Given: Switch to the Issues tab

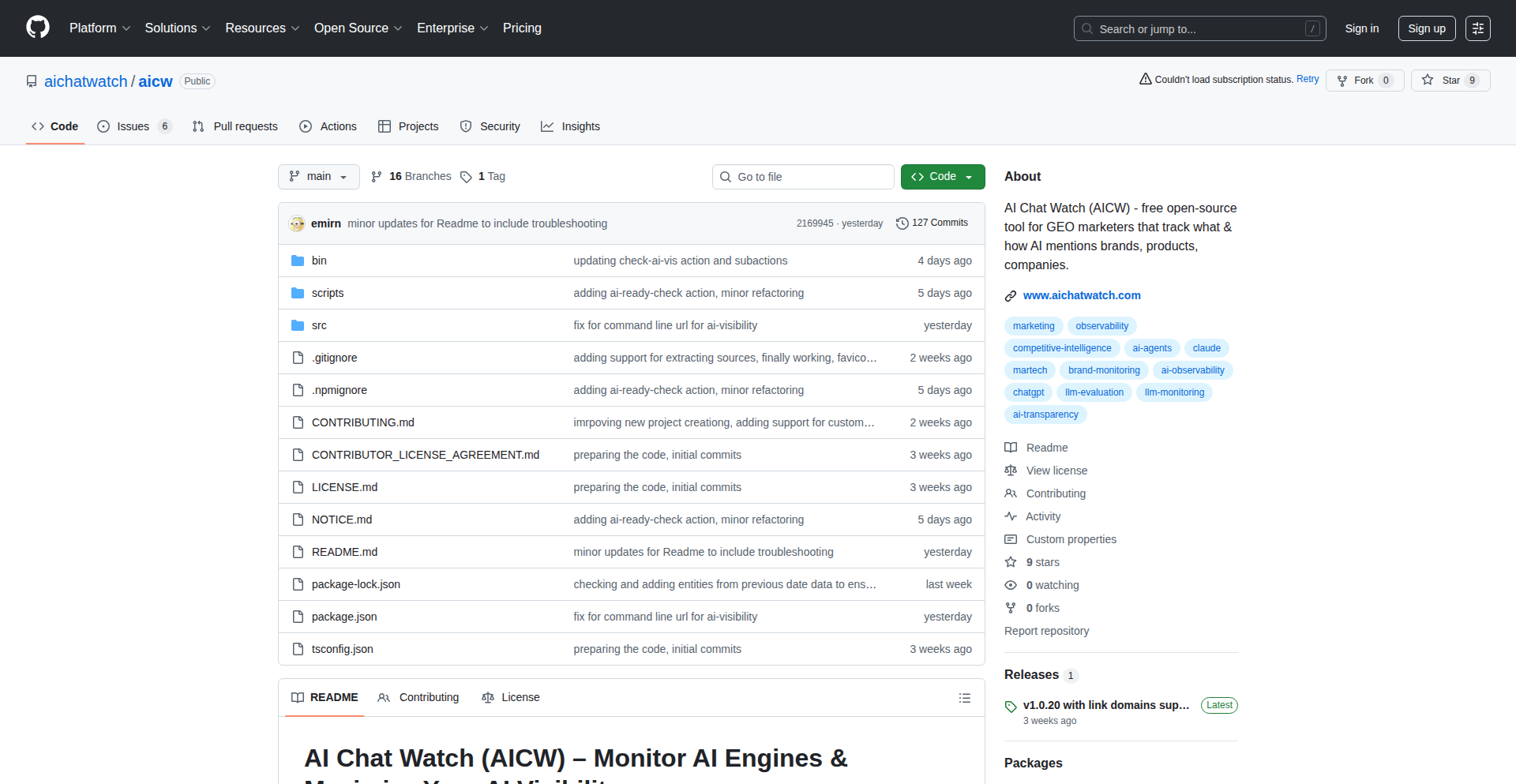Looking at the screenshot, I should (x=133, y=126).
